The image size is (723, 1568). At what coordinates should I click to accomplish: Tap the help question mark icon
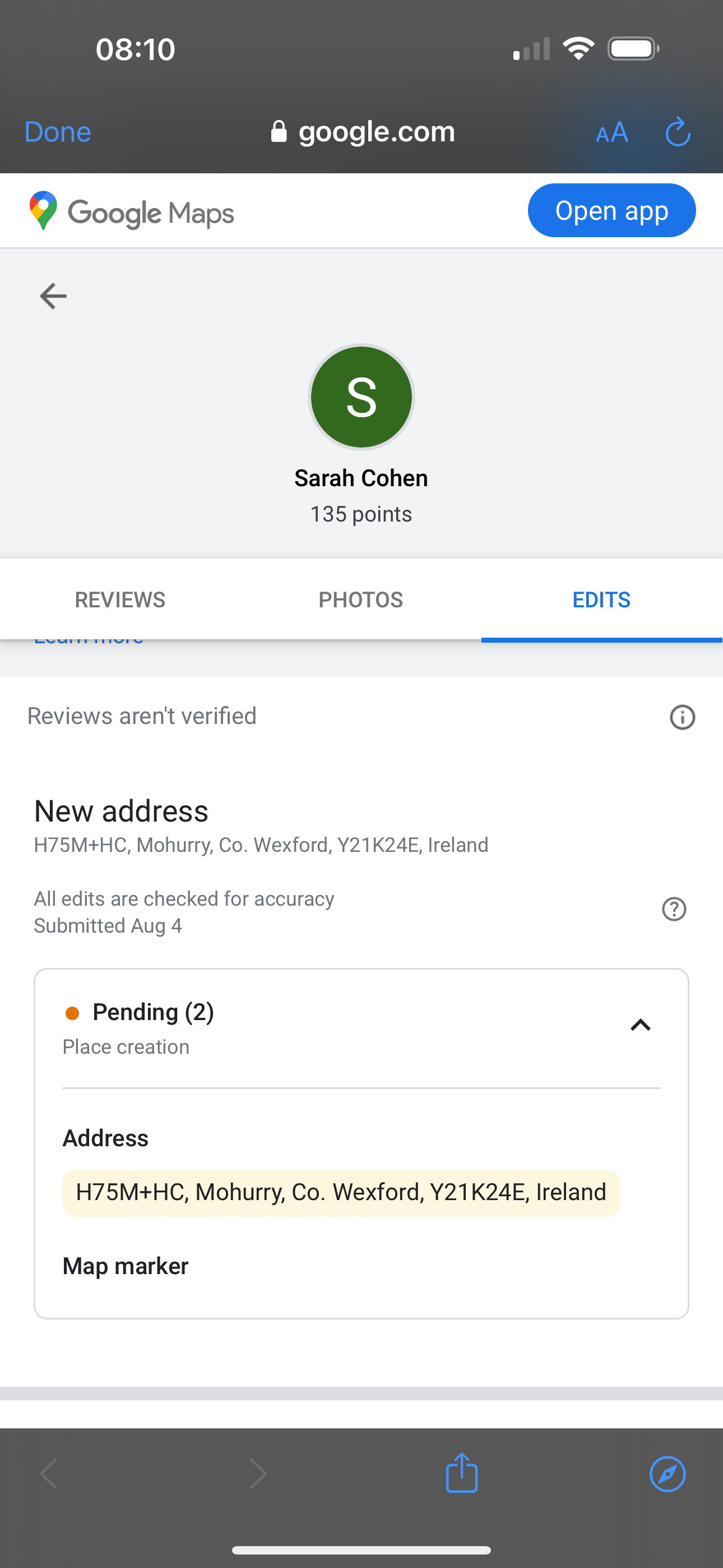pos(674,910)
